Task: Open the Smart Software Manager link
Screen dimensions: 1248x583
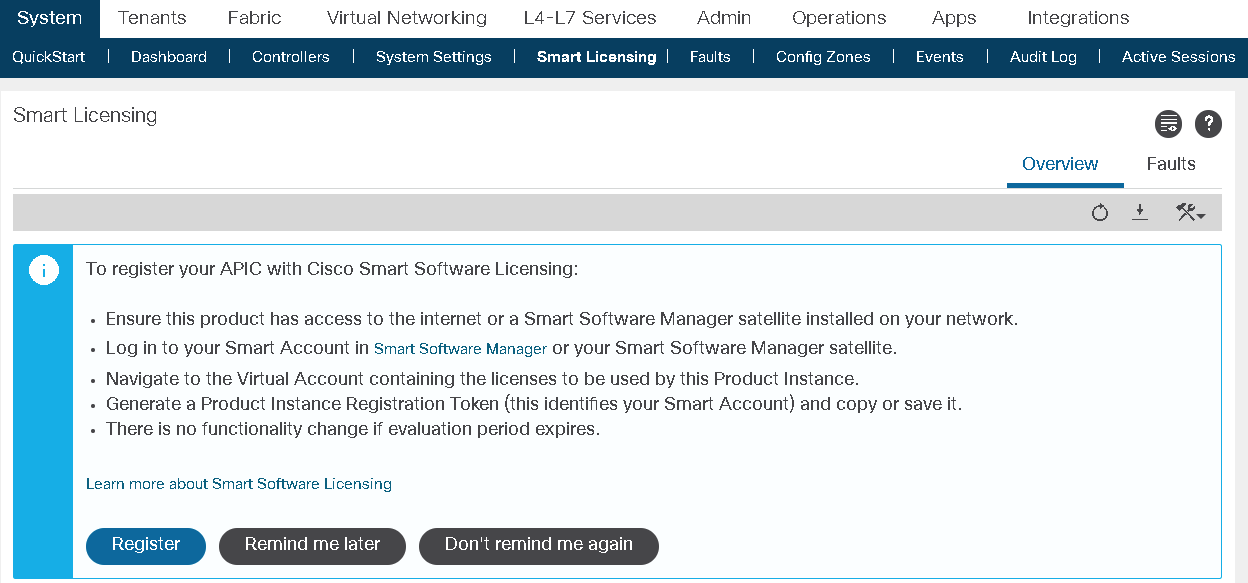Action: (460, 349)
